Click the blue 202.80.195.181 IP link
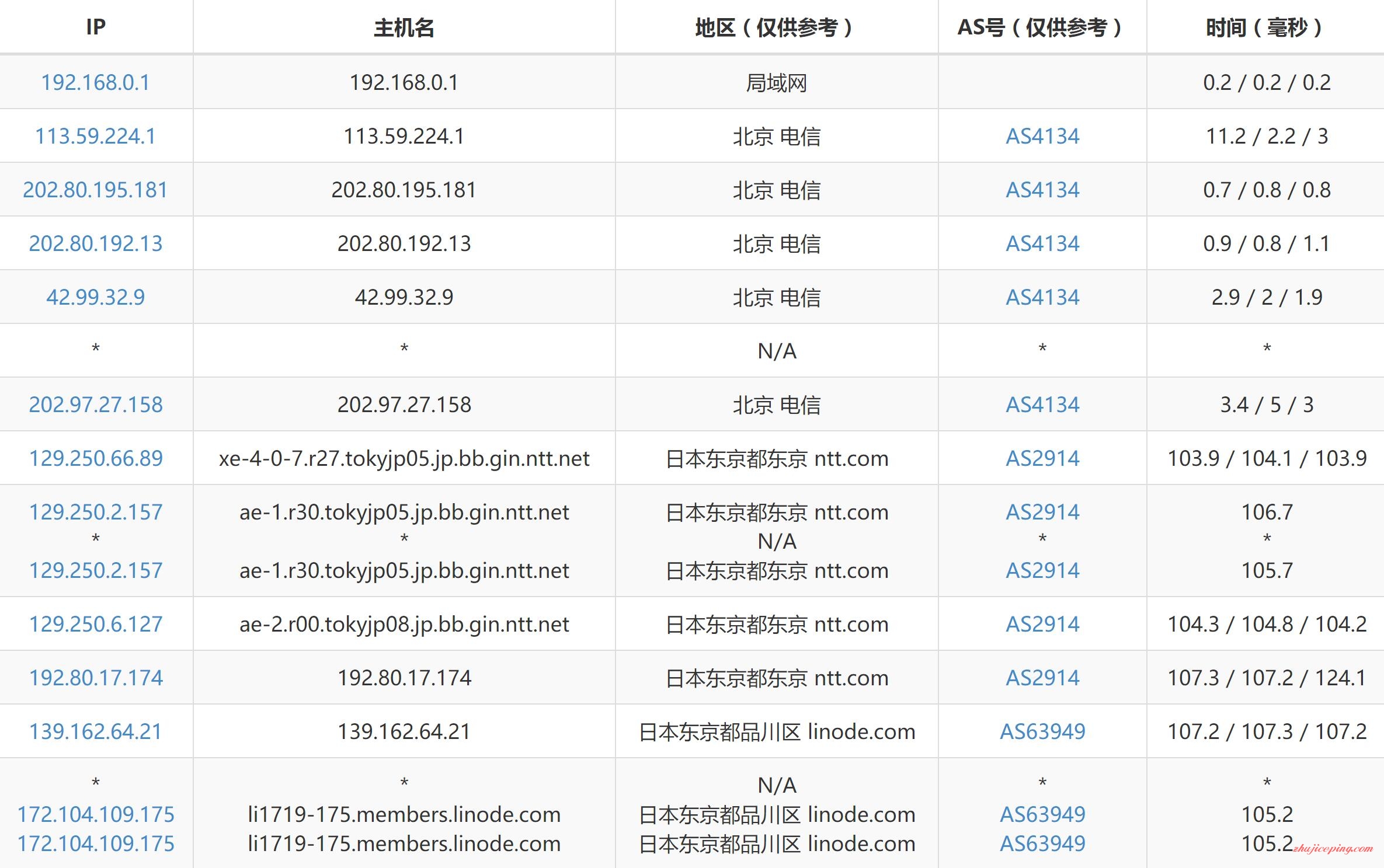The height and width of the screenshot is (868, 1384). tap(95, 190)
